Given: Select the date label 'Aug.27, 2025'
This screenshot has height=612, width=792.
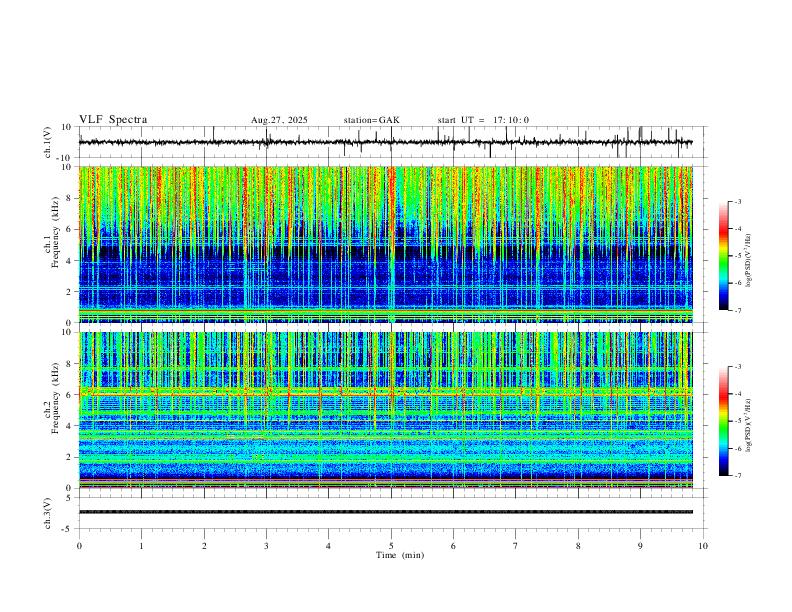Looking at the screenshot, I should tap(279, 120).
